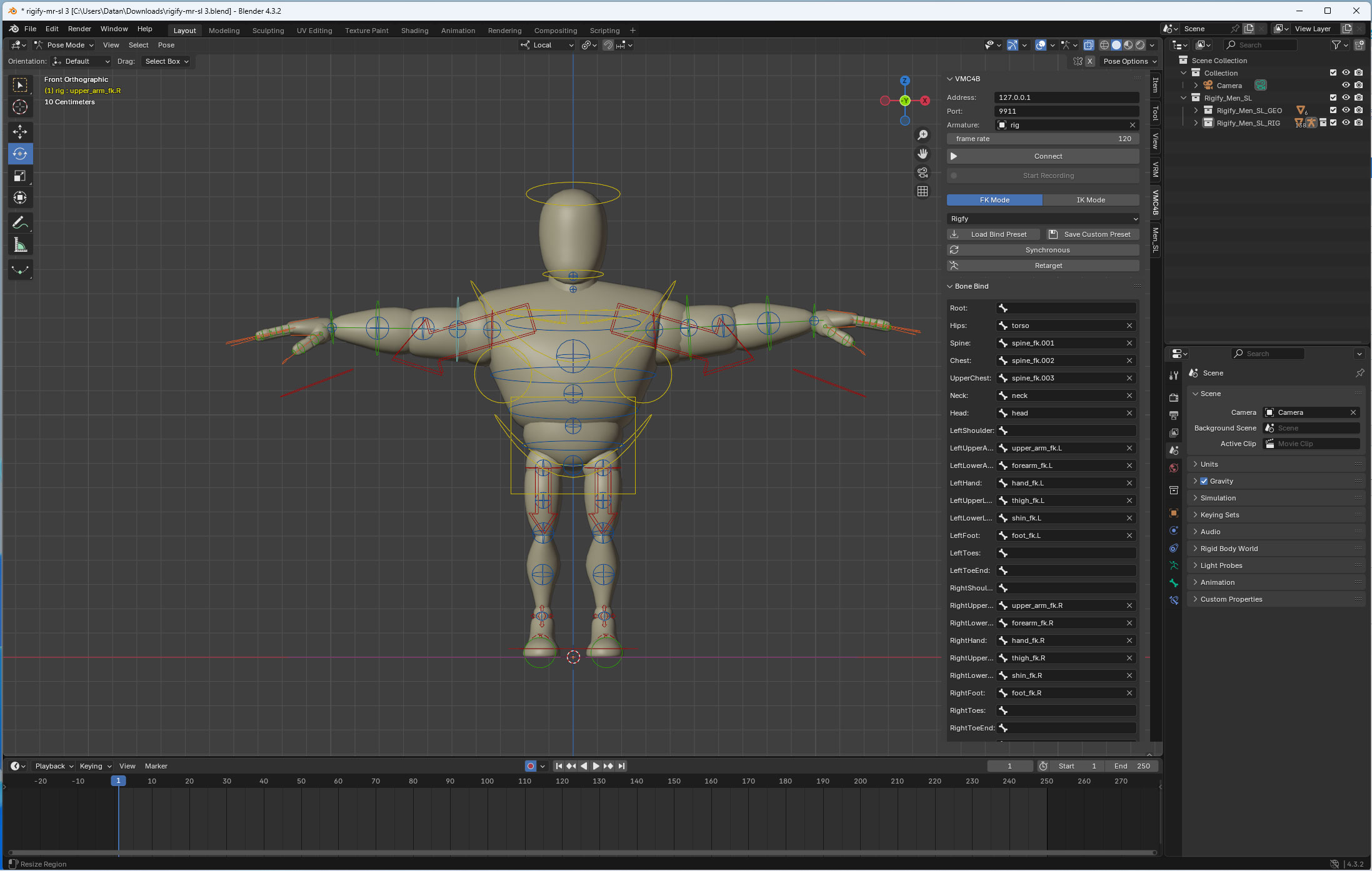The width and height of the screenshot is (1372, 871).
Task: Uncheck Rigify_Men_SL collection exclude checkbox
Action: coord(1333,98)
